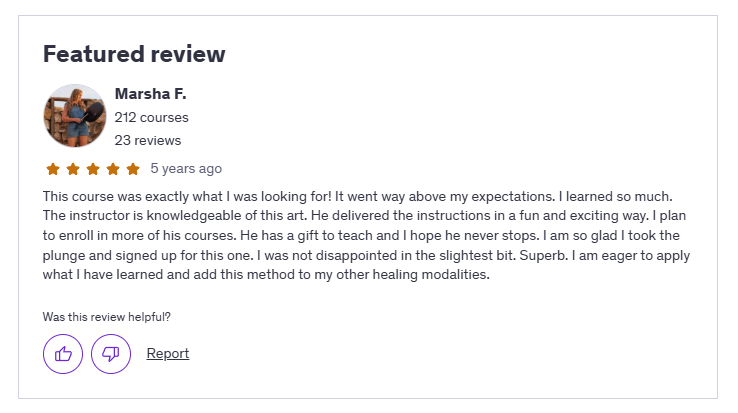
Task: Click the "5 years ago" timestamp
Action: click(x=186, y=169)
